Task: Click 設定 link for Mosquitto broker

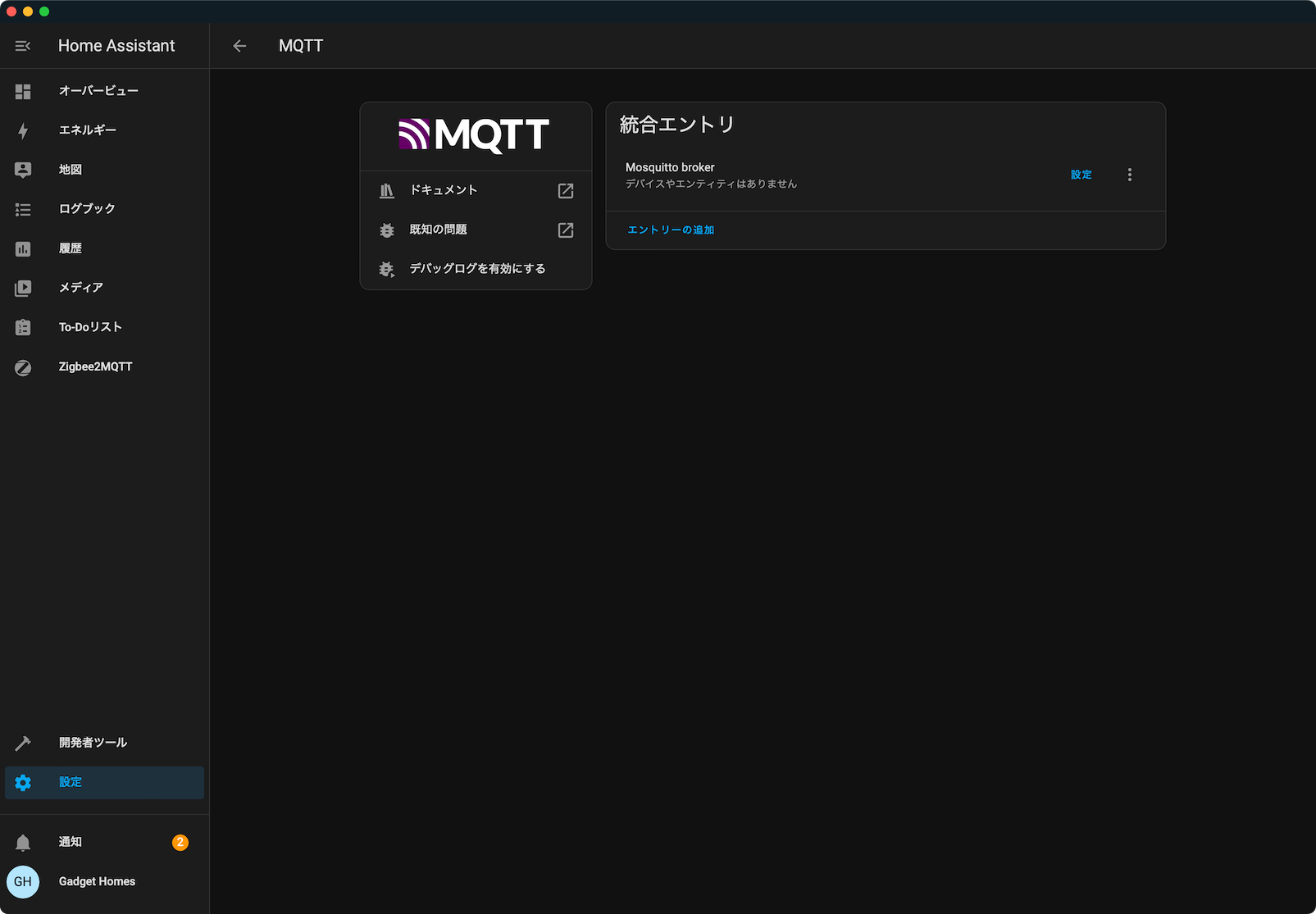Action: [x=1081, y=175]
